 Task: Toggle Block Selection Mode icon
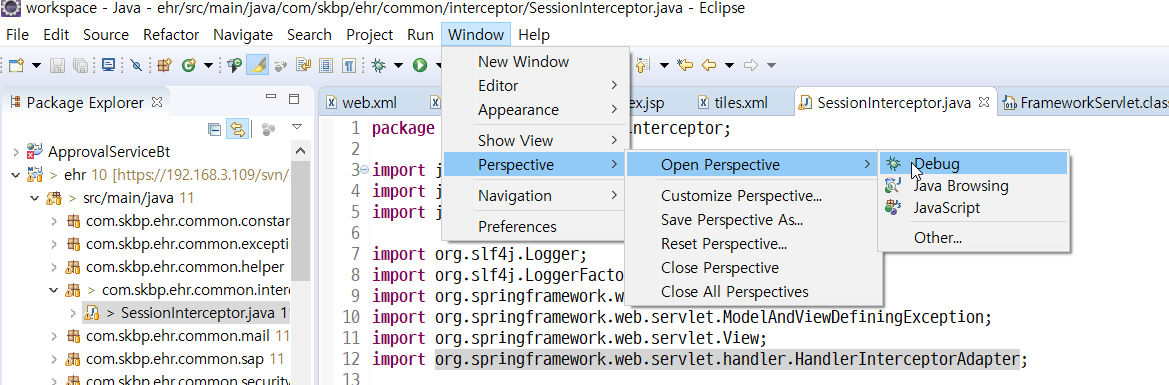click(326, 65)
